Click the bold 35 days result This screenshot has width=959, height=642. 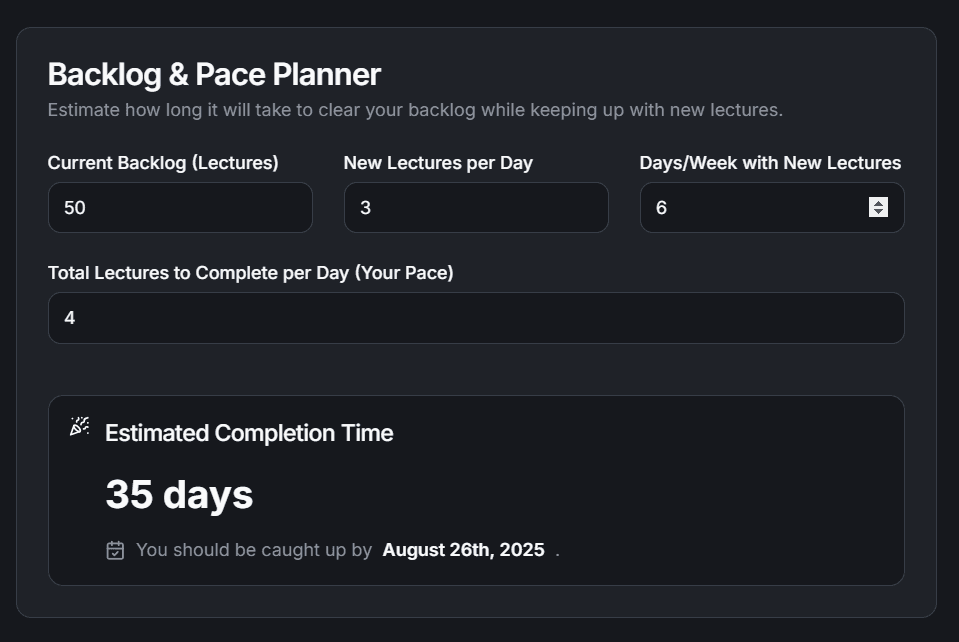179,493
